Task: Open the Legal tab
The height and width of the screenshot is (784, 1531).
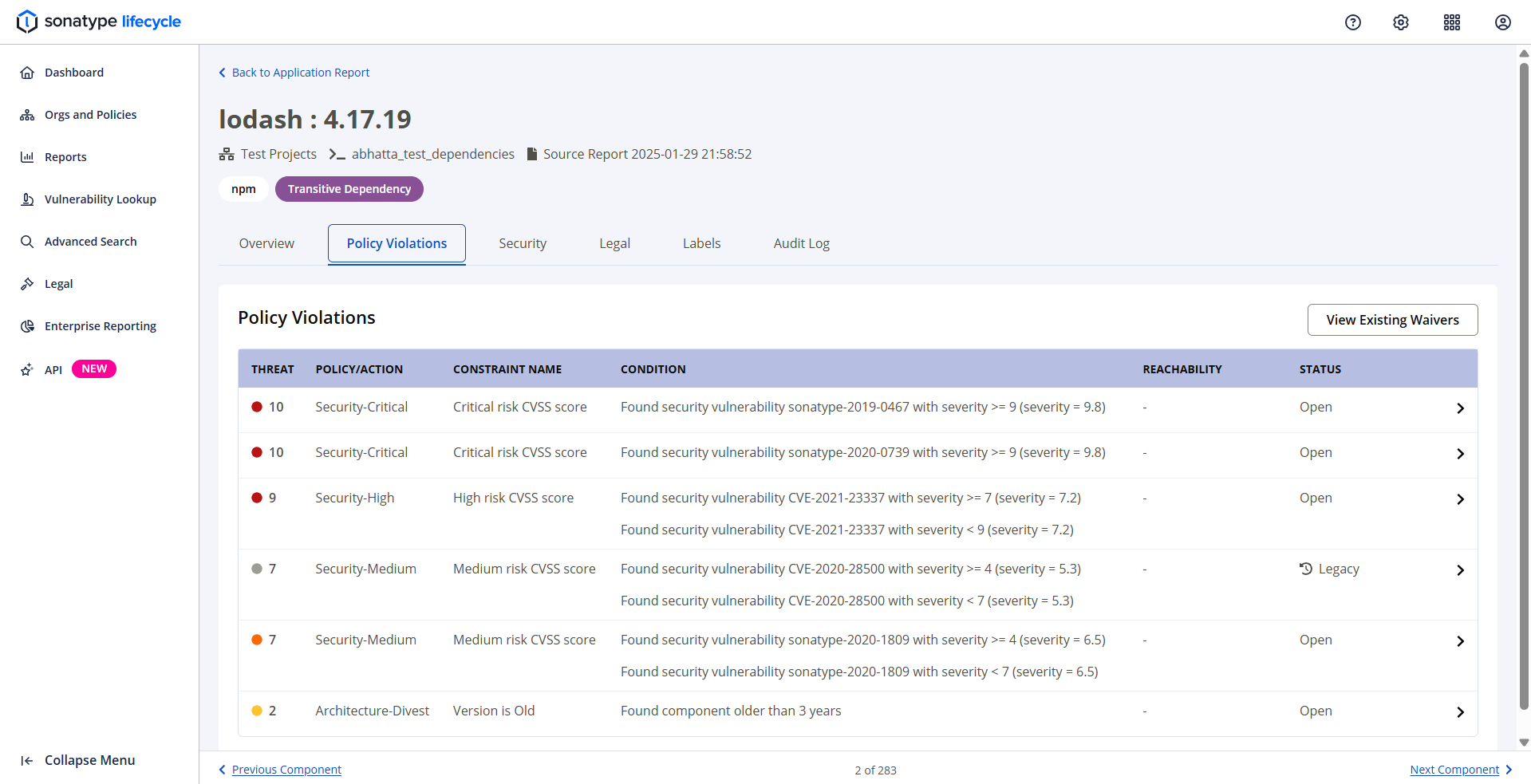Action: click(x=614, y=243)
